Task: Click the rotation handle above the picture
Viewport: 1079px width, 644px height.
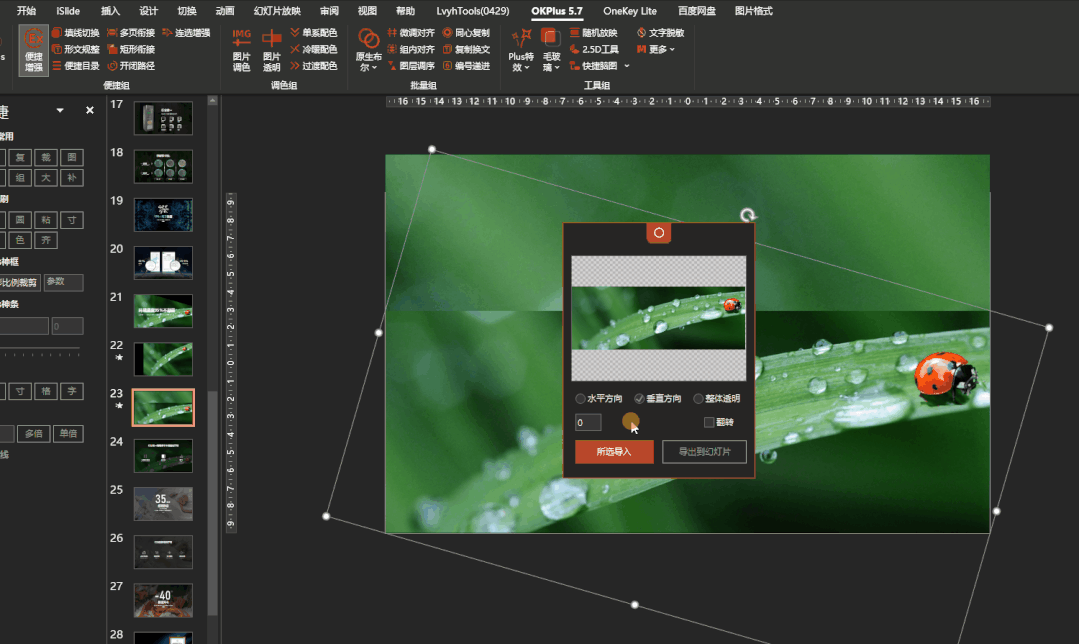Action: [747, 215]
